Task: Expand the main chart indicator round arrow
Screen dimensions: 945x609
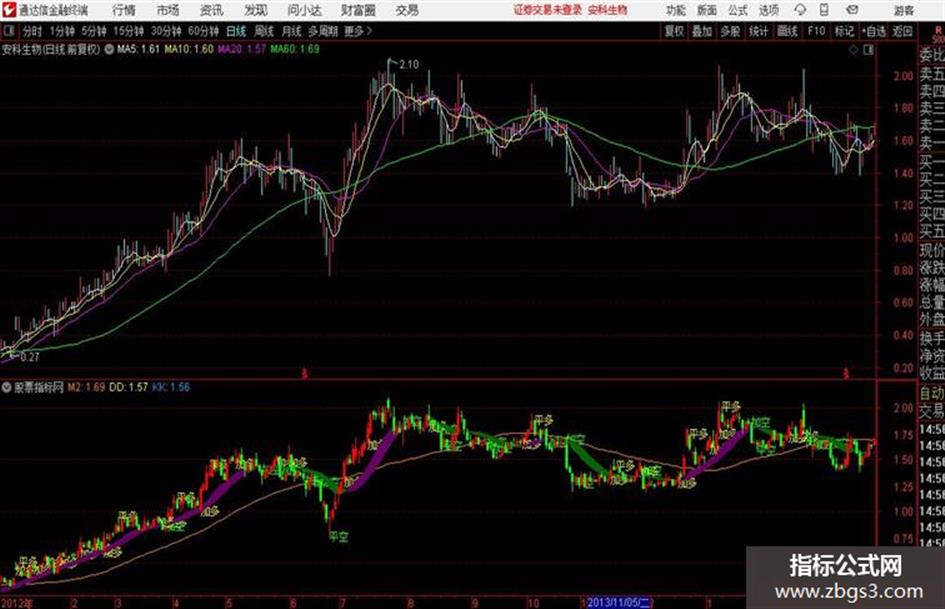Action: click(109, 49)
